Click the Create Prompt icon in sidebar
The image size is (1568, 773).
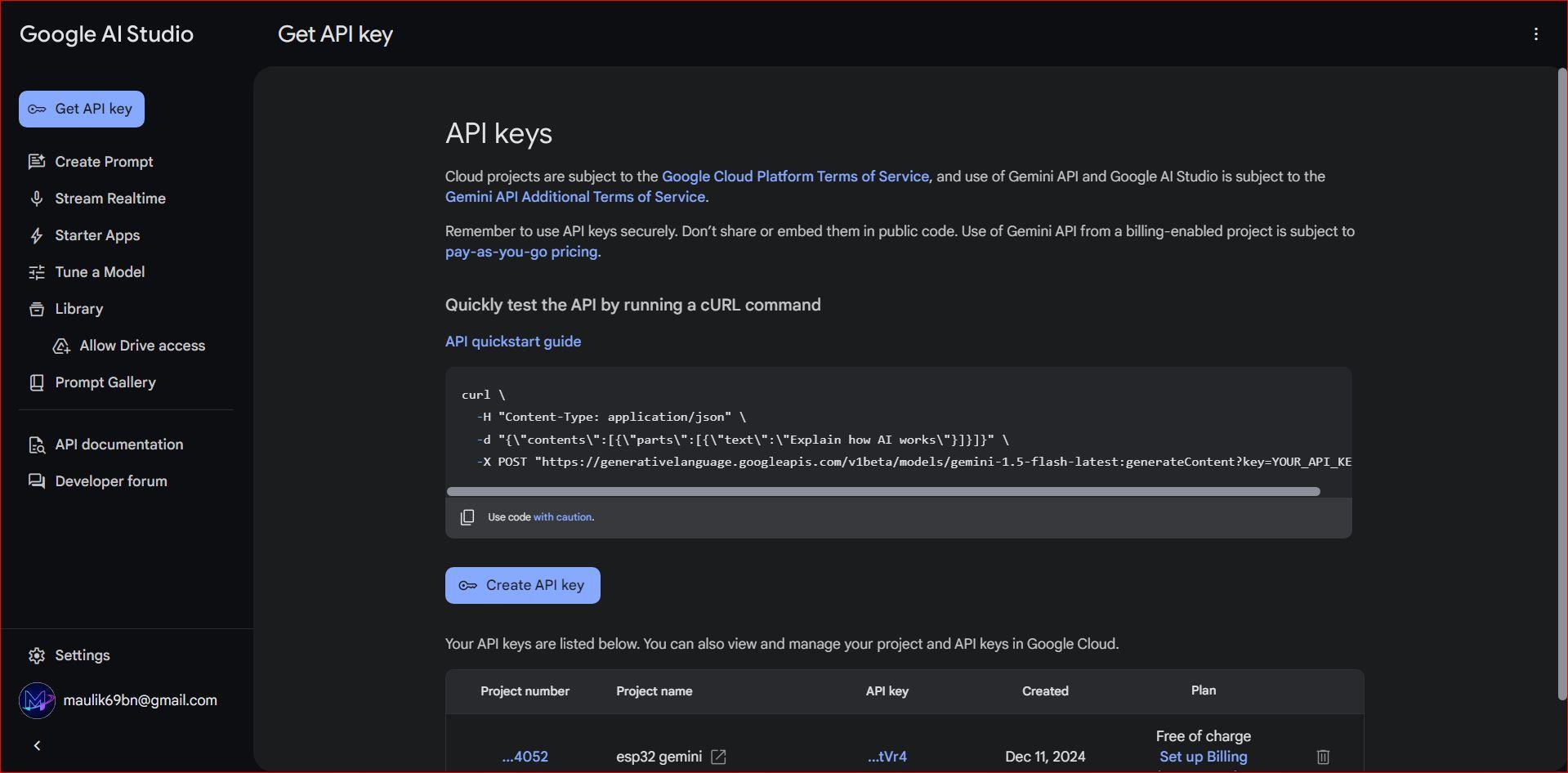coord(37,162)
